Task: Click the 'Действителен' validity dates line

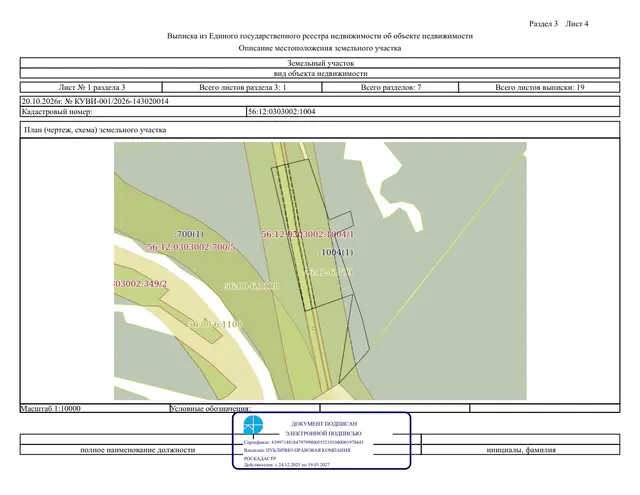Action: 287,464
